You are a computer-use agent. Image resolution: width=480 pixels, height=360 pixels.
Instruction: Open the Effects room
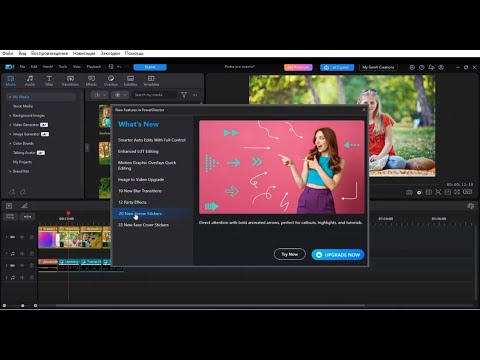click(91, 81)
